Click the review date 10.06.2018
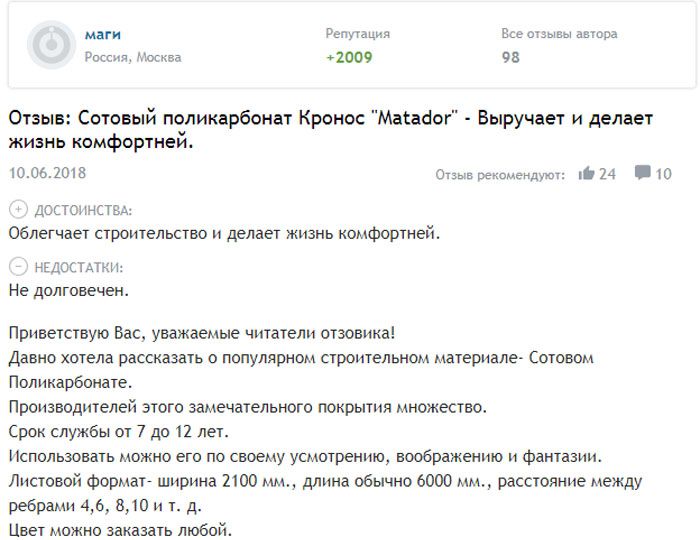Image resolution: width=700 pixels, height=540 pixels. point(47,173)
